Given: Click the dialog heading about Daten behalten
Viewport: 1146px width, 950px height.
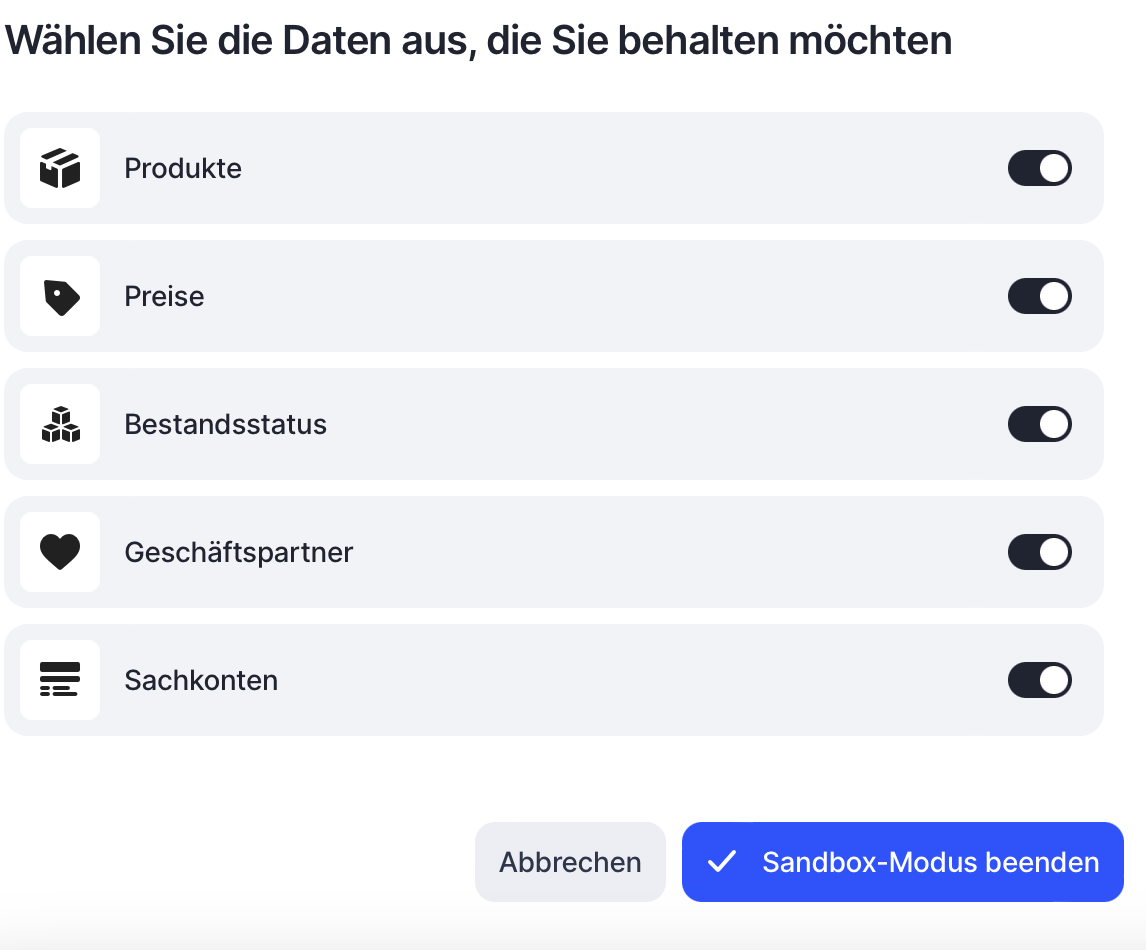Looking at the screenshot, I should pos(478,40).
